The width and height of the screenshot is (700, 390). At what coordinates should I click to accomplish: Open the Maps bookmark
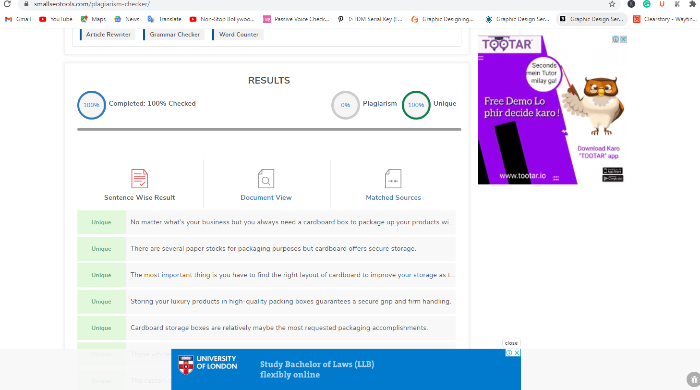93,19
